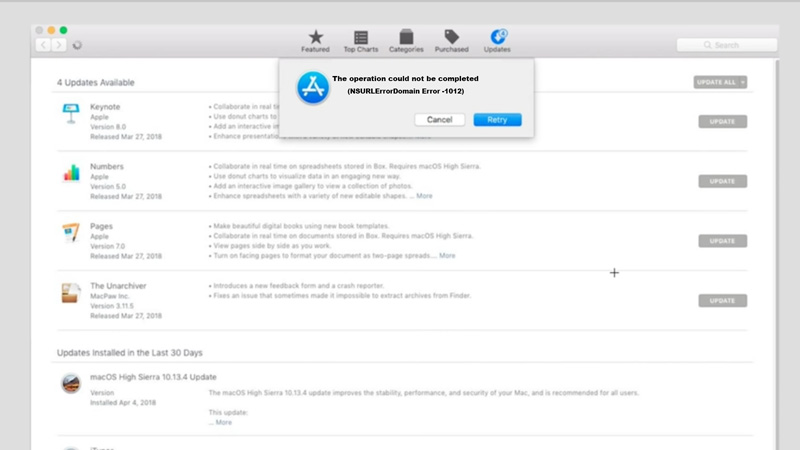
Task: Expand More link in Numbers description
Action: (424, 196)
